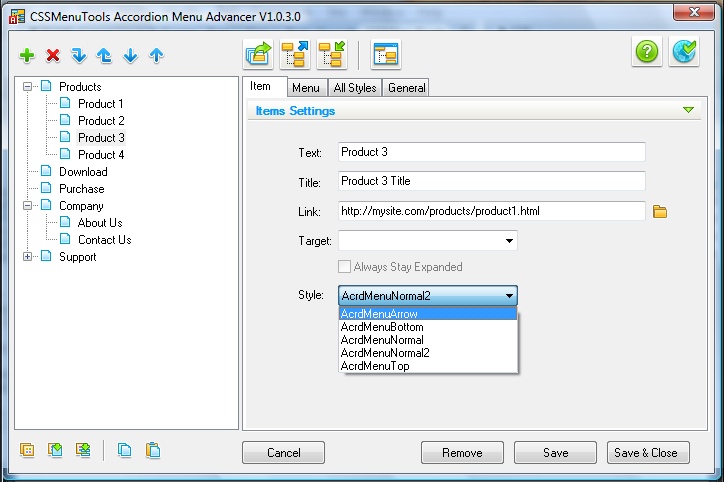Close the Accordion Menu Advancer window

click(x=694, y=12)
